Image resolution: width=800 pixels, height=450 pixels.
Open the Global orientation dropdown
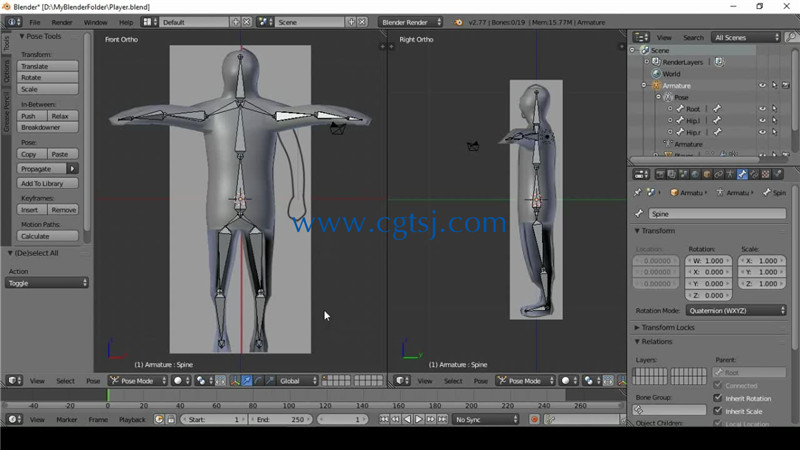298,381
